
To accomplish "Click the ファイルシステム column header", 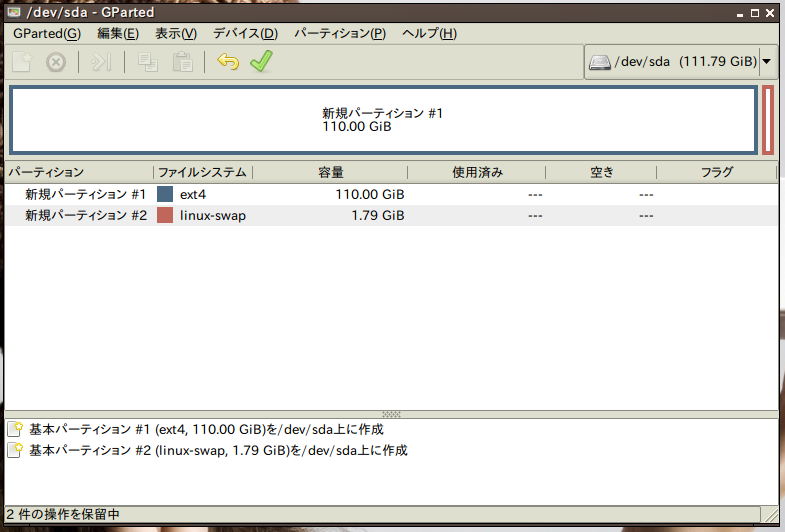I will (x=203, y=172).
